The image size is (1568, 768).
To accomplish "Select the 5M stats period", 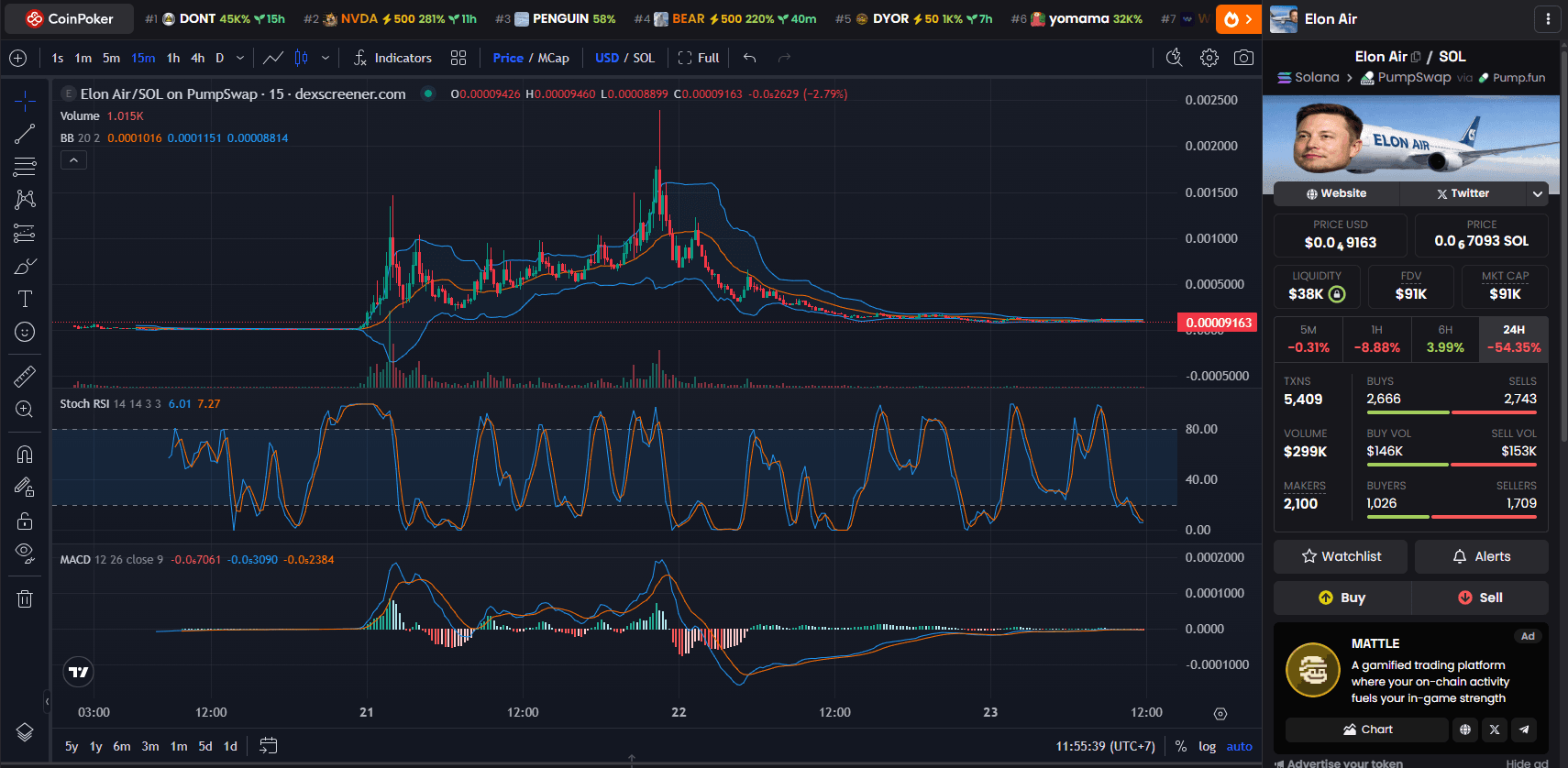I will pyautogui.click(x=1309, y=339).
